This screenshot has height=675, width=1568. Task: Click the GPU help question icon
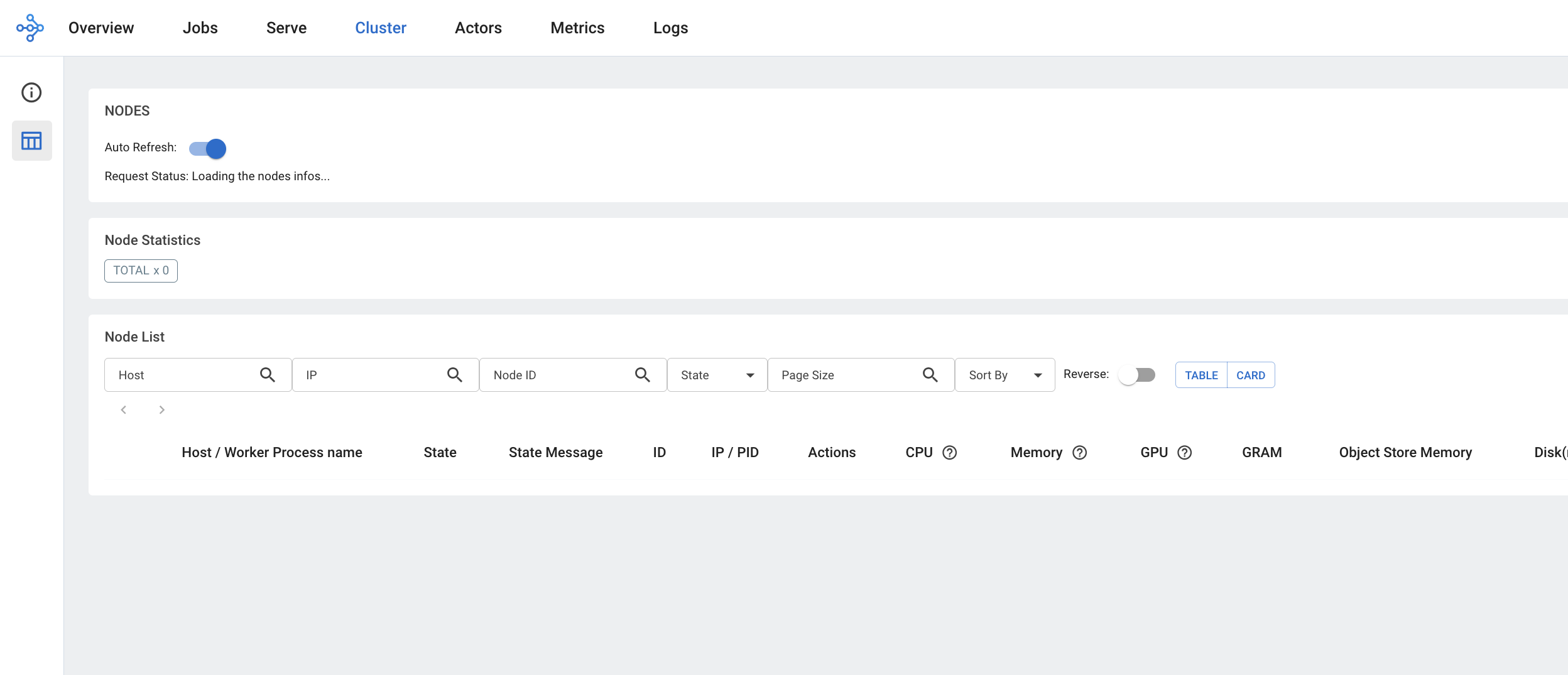pyautogui.click(x=1185, y=453)
